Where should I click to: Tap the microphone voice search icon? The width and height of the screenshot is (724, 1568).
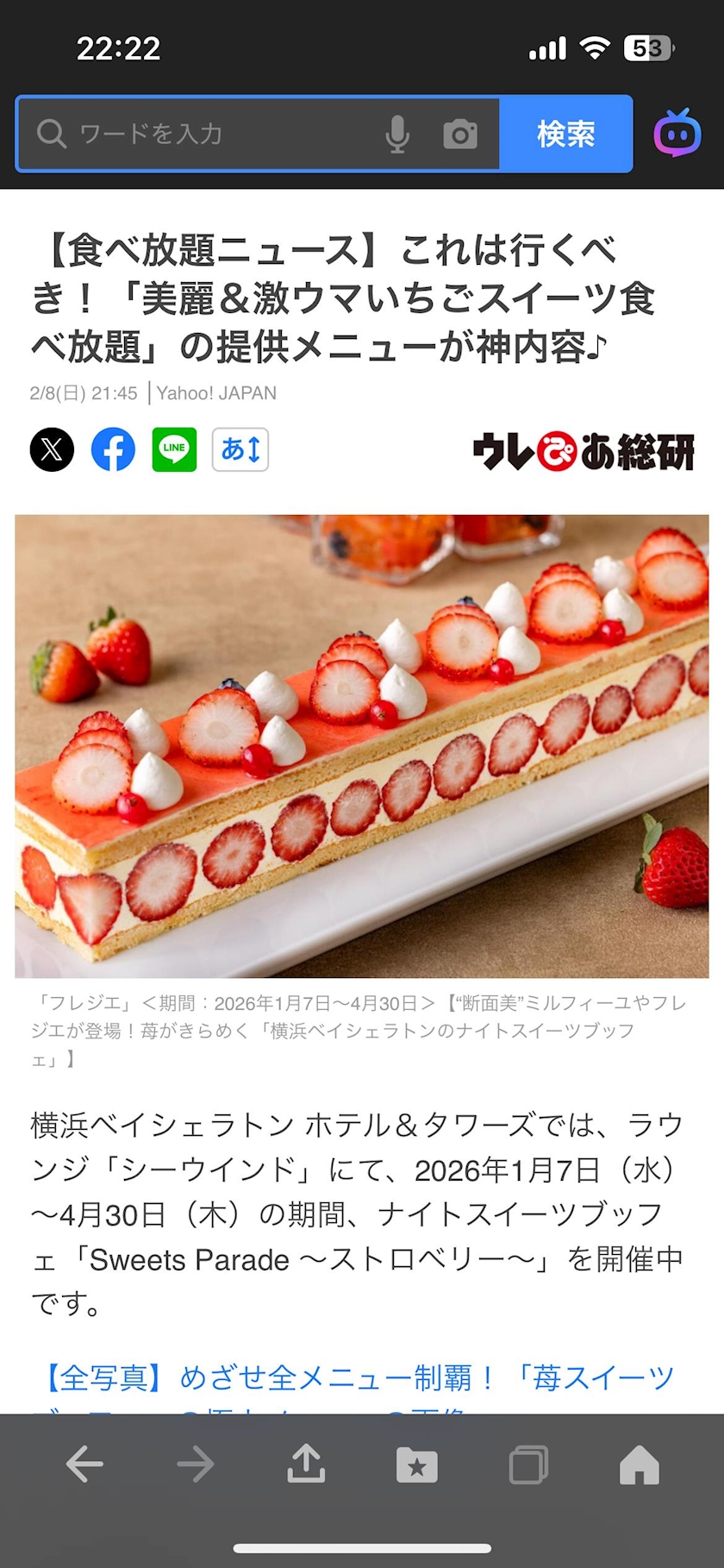(x=397, y=135)
